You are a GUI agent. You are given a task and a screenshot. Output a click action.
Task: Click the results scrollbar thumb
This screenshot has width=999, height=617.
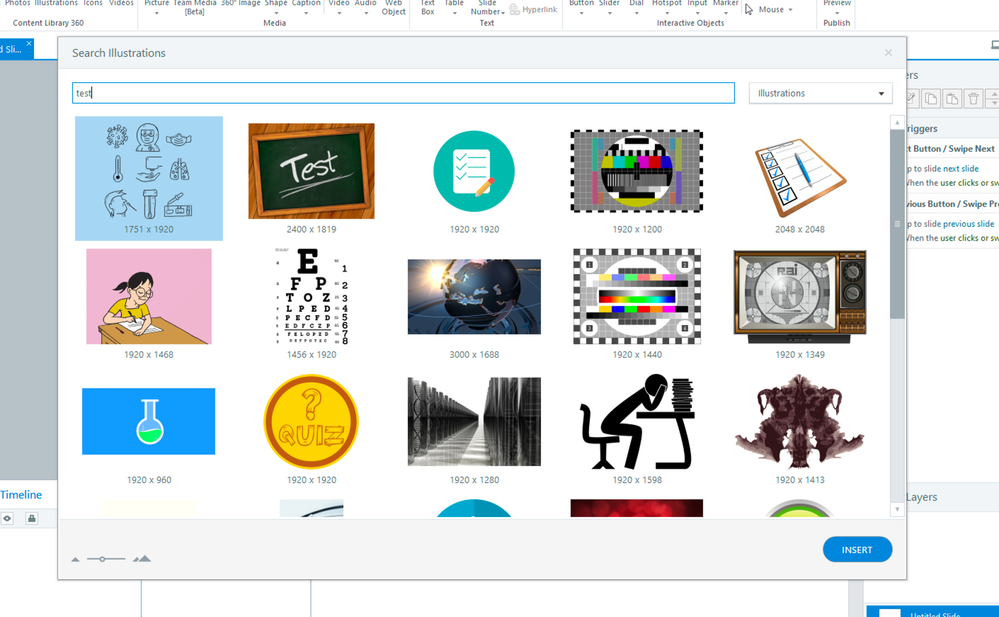click(x=897, y=224)
